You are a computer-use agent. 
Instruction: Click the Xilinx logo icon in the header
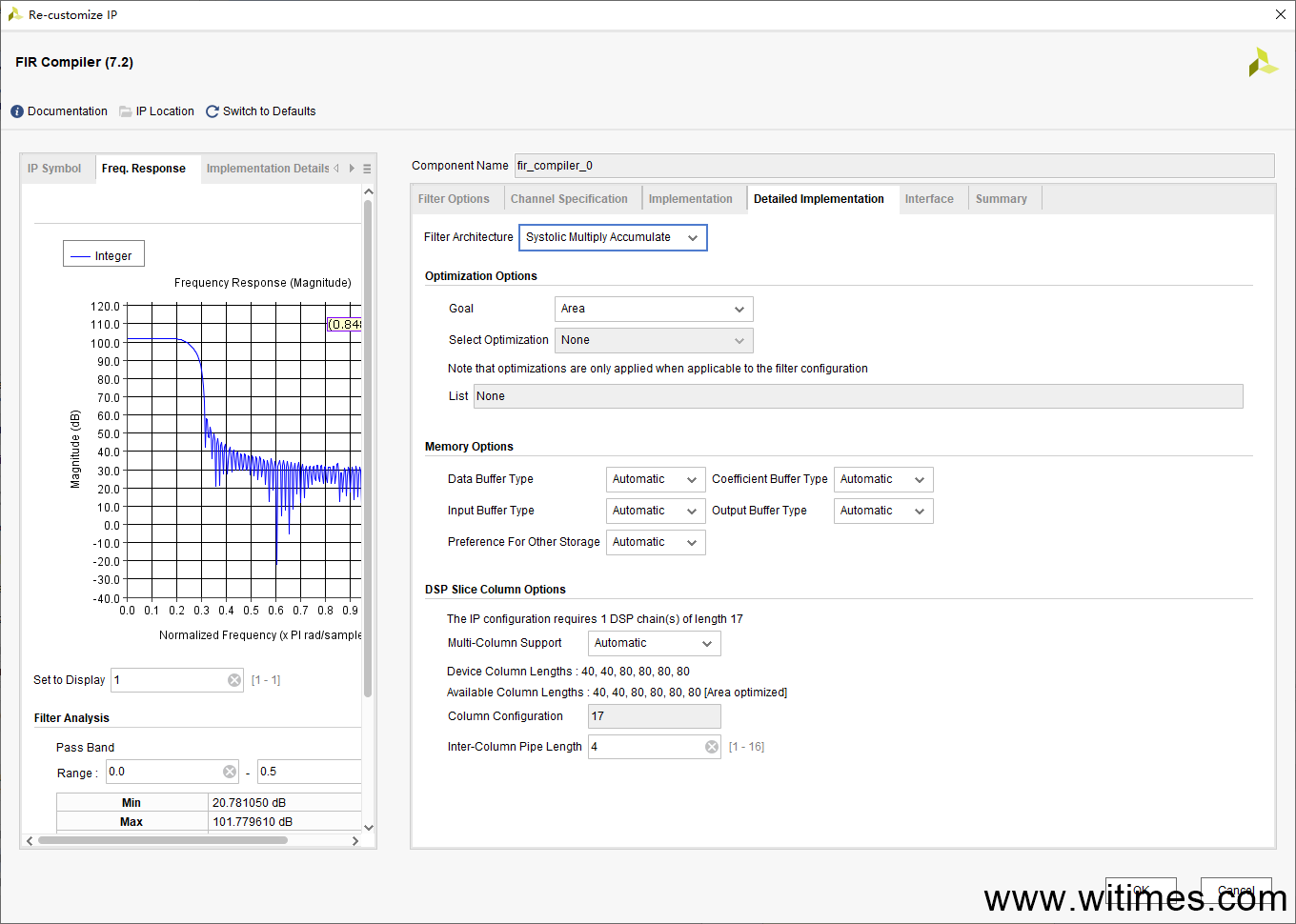(1263, 63)
